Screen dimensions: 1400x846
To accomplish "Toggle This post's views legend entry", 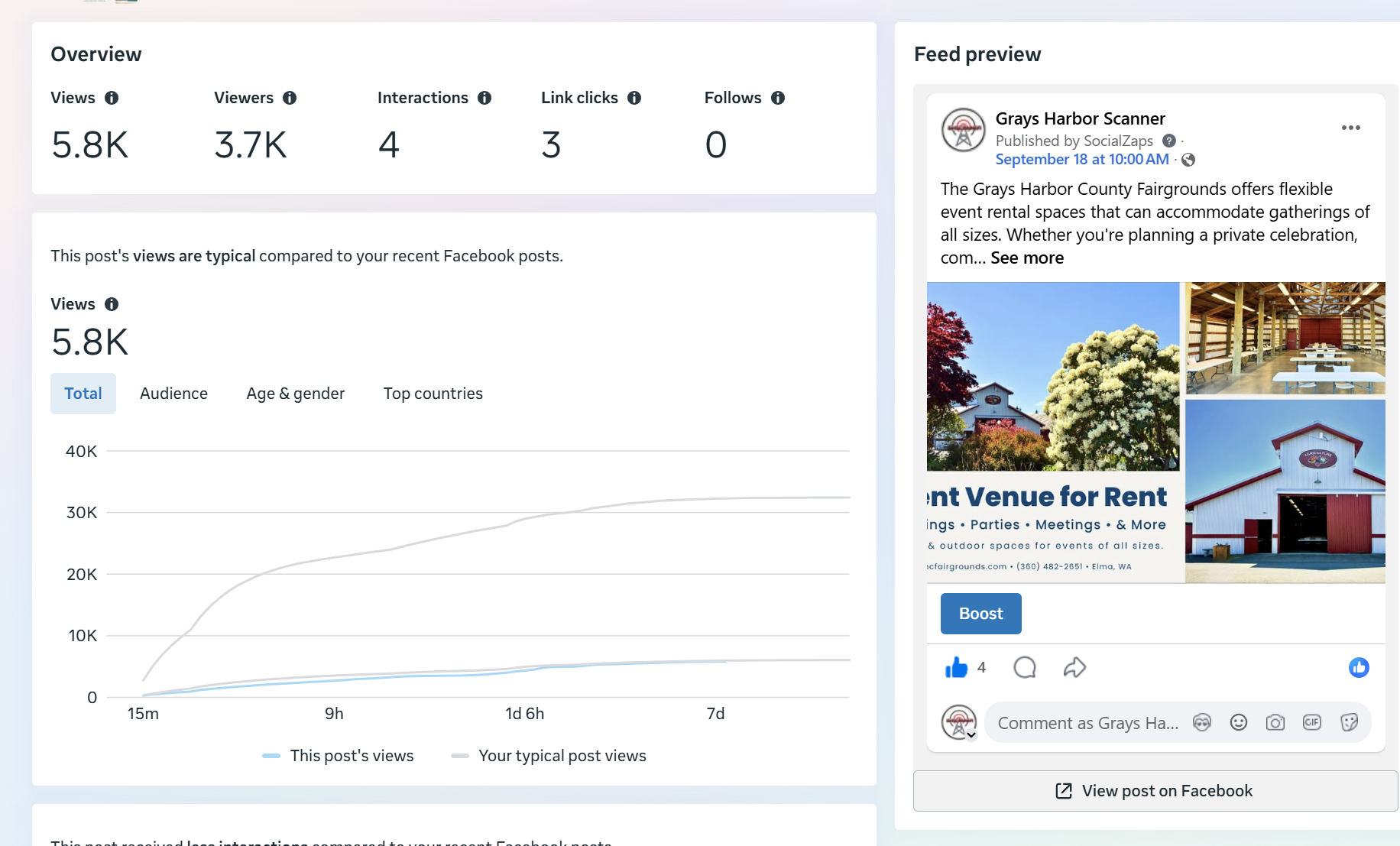I will tap(338, 756).
